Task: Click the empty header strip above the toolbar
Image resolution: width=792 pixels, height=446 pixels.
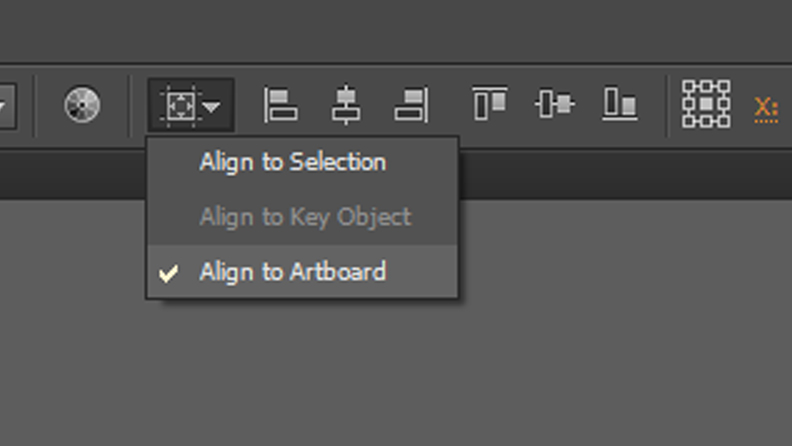Action: point(400,30)
